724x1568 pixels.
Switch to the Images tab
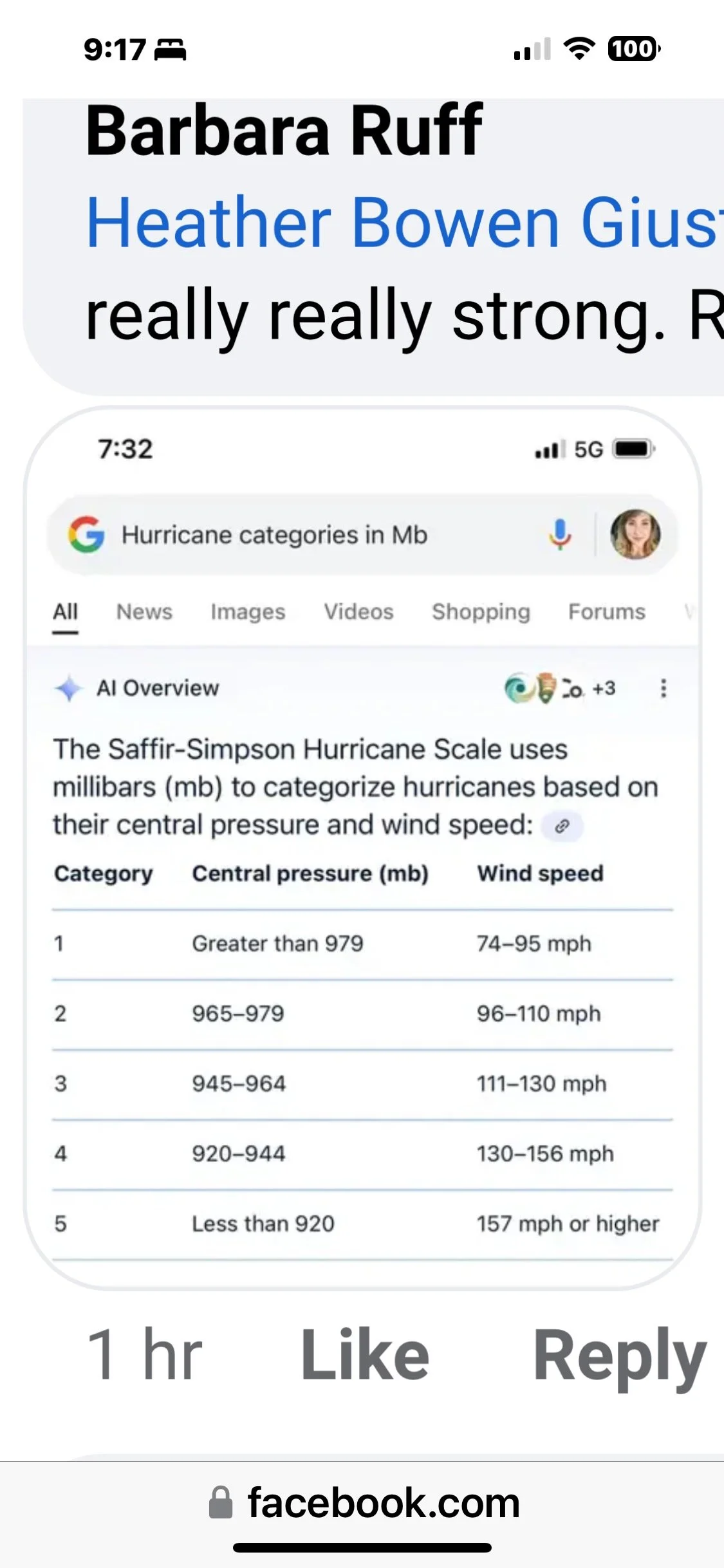coord(248,611)
